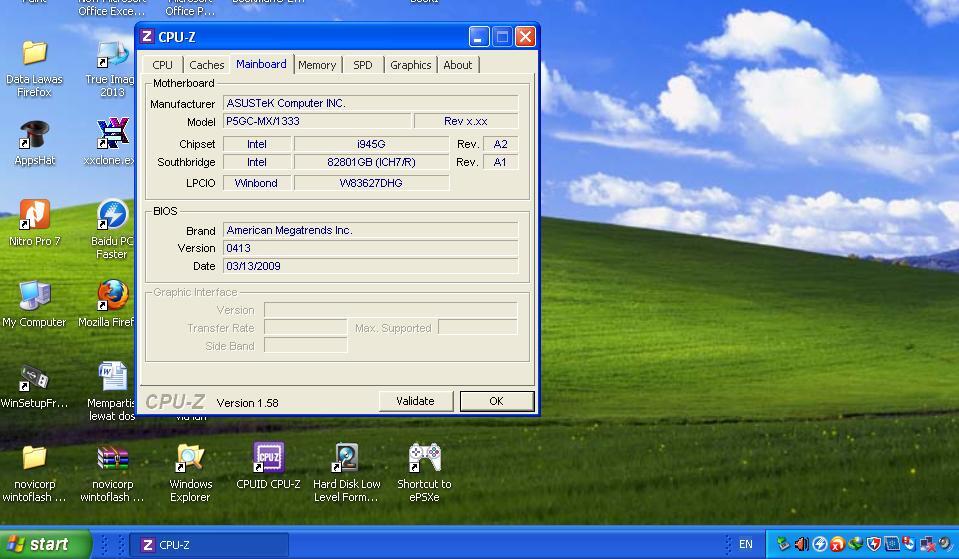Open the Mempartisi lewat dos document icon

tap(113, 376)
